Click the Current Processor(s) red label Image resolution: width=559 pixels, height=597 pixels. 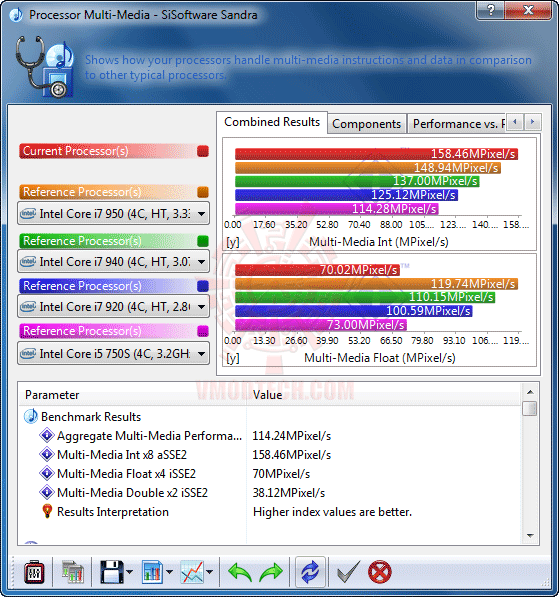[x=75, y=151]
